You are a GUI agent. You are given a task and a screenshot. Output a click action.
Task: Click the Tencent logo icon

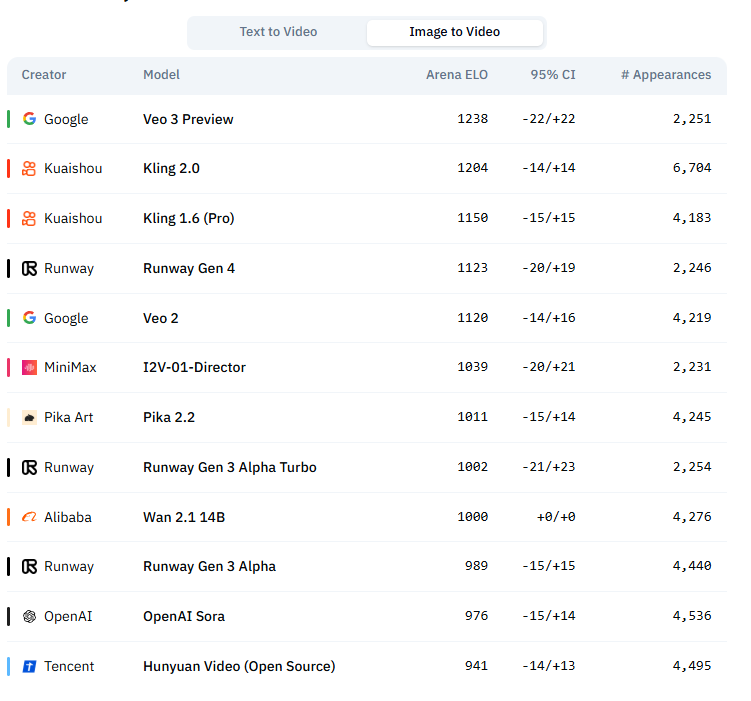pos(29,666)
